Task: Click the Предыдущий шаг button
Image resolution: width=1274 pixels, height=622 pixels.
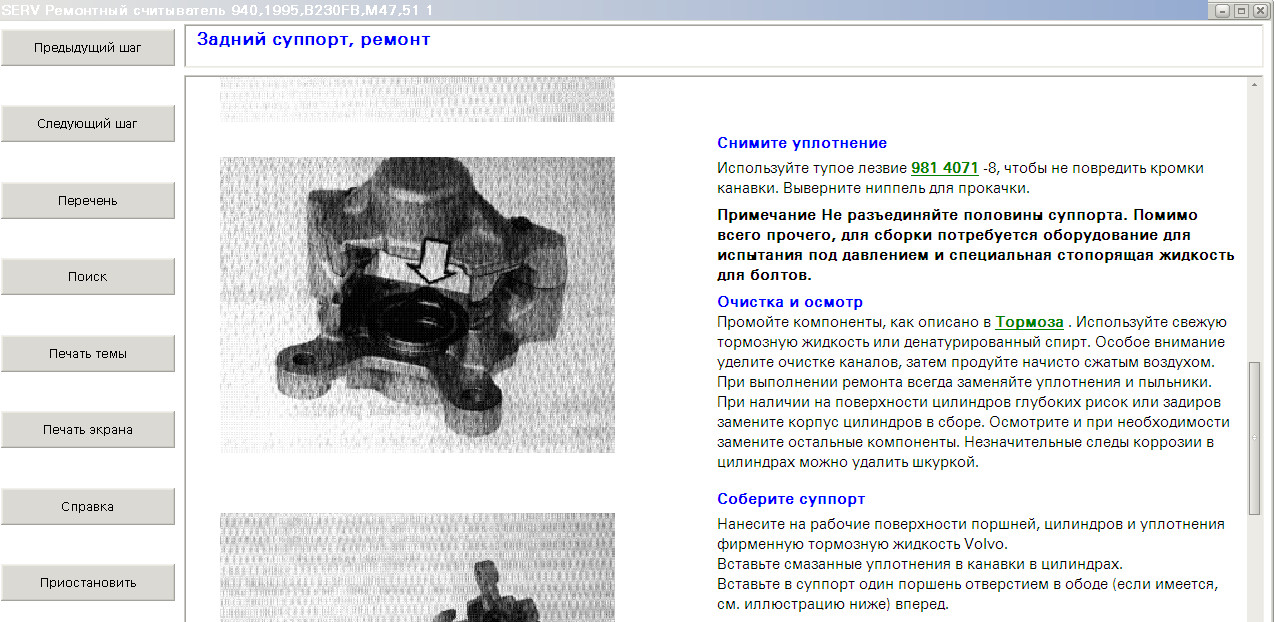Action: click(88, 48)
